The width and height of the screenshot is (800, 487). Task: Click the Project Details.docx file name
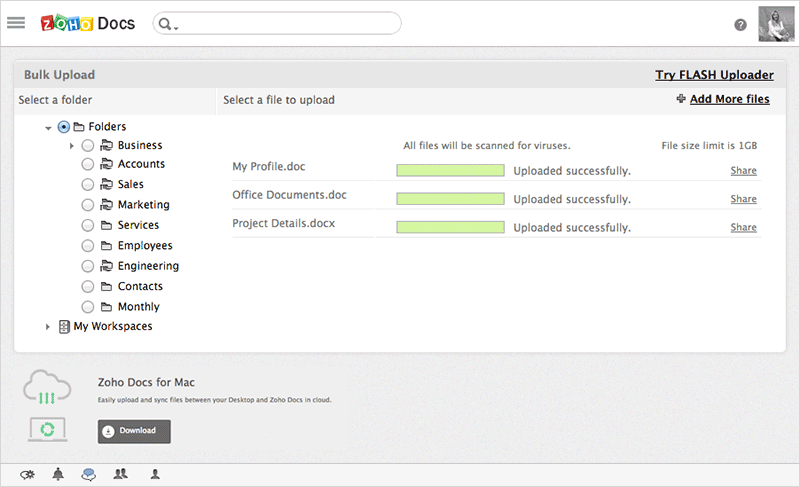click(x=284, y=223)
